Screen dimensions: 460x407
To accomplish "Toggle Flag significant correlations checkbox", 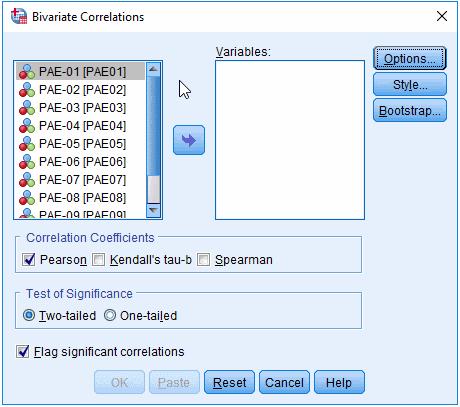I will (22, 352).
